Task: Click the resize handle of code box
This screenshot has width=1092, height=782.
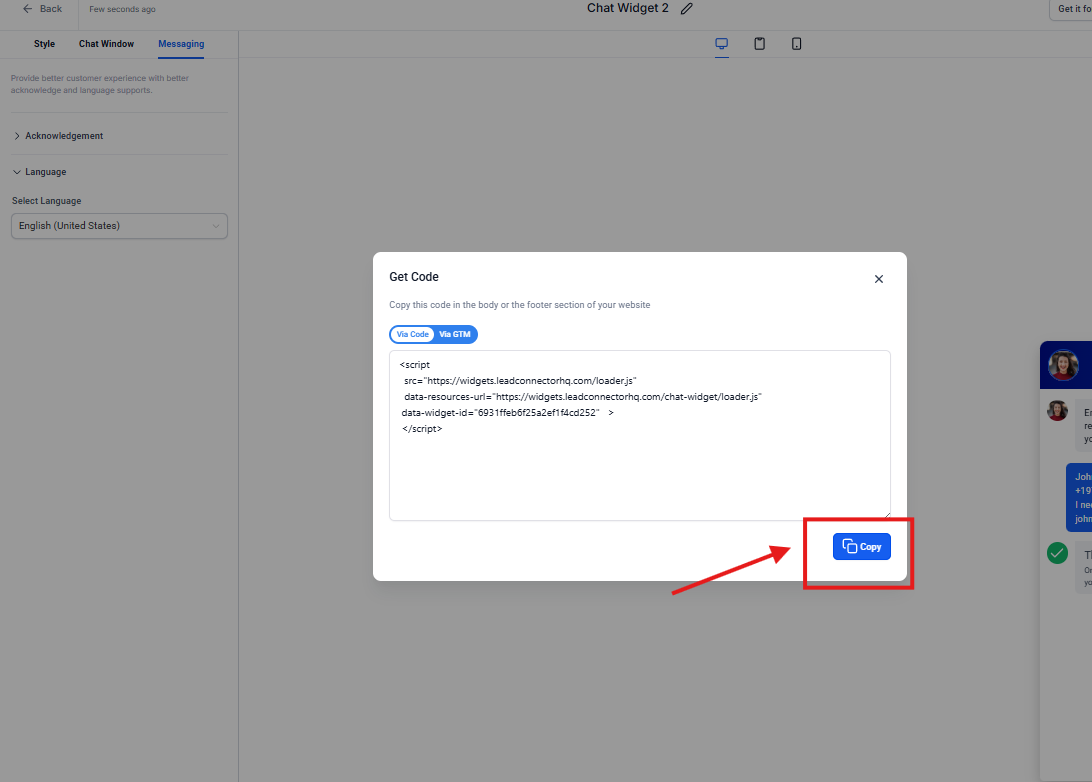Action: point(885,515)
